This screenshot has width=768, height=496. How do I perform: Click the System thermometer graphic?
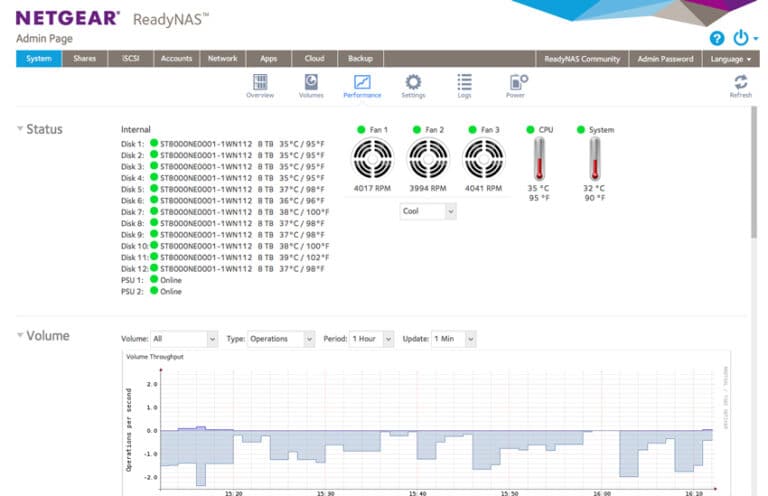point(595,158)
